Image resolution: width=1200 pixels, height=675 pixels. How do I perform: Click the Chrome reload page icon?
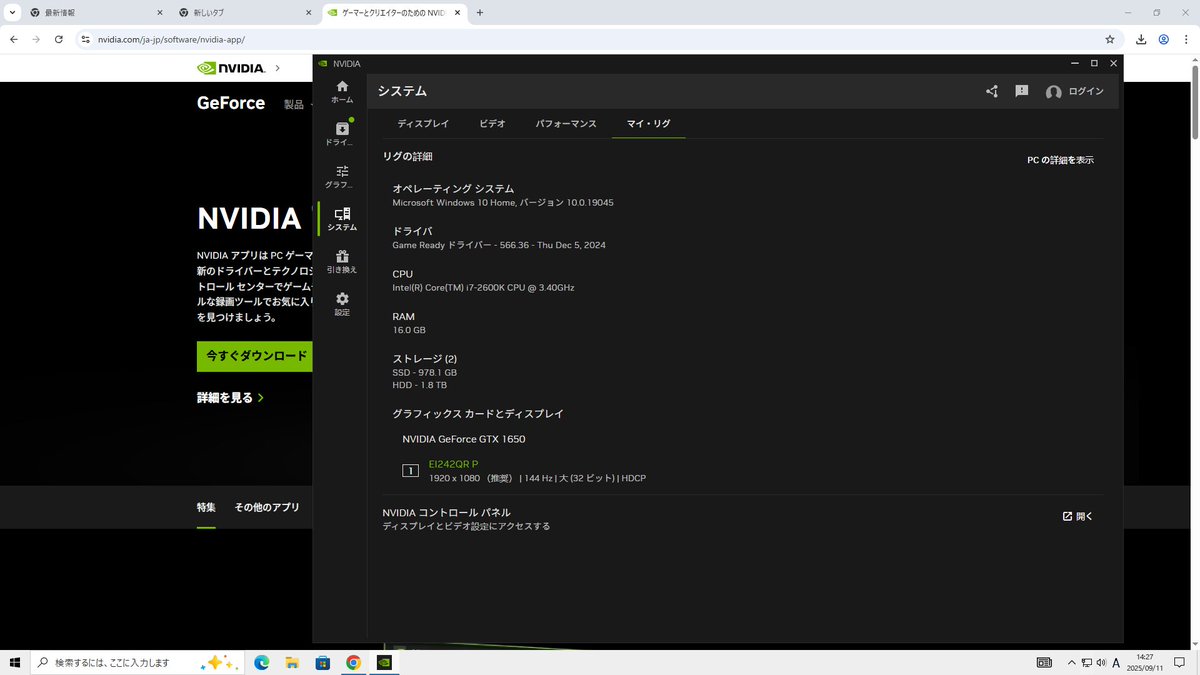click(59, 39)
